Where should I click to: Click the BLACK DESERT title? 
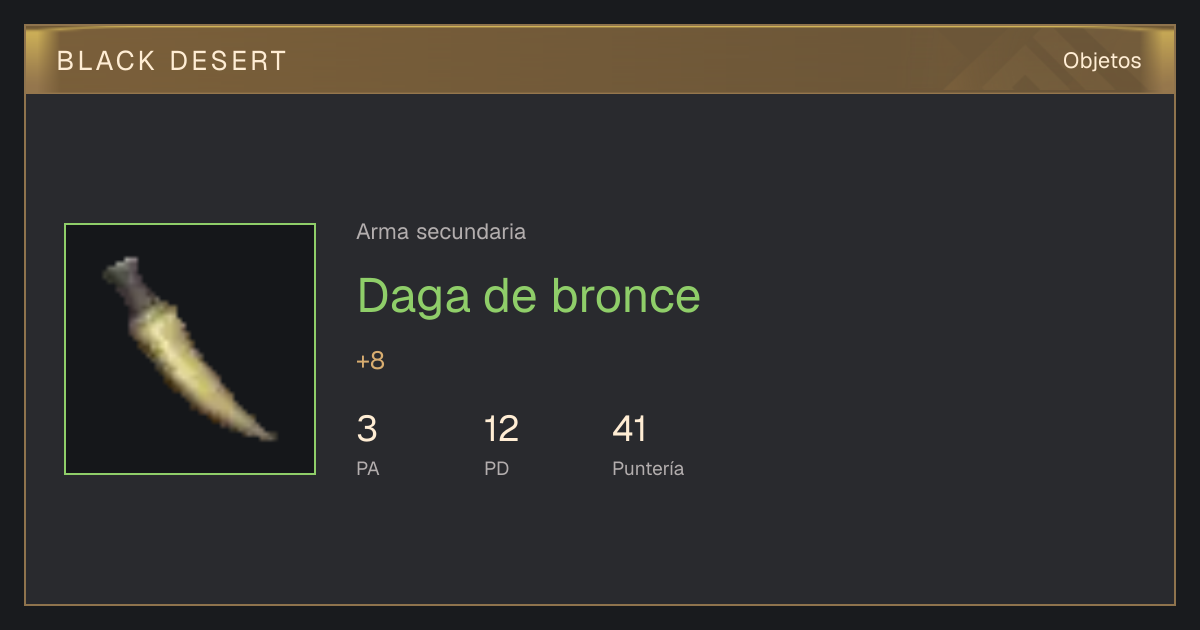tap(172, 61)
